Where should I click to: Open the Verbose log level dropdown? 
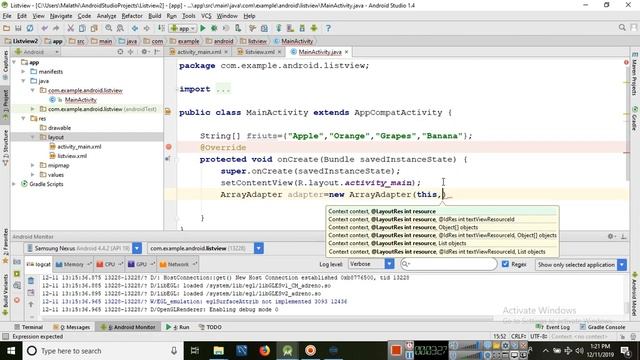click(x=389, y=264)
